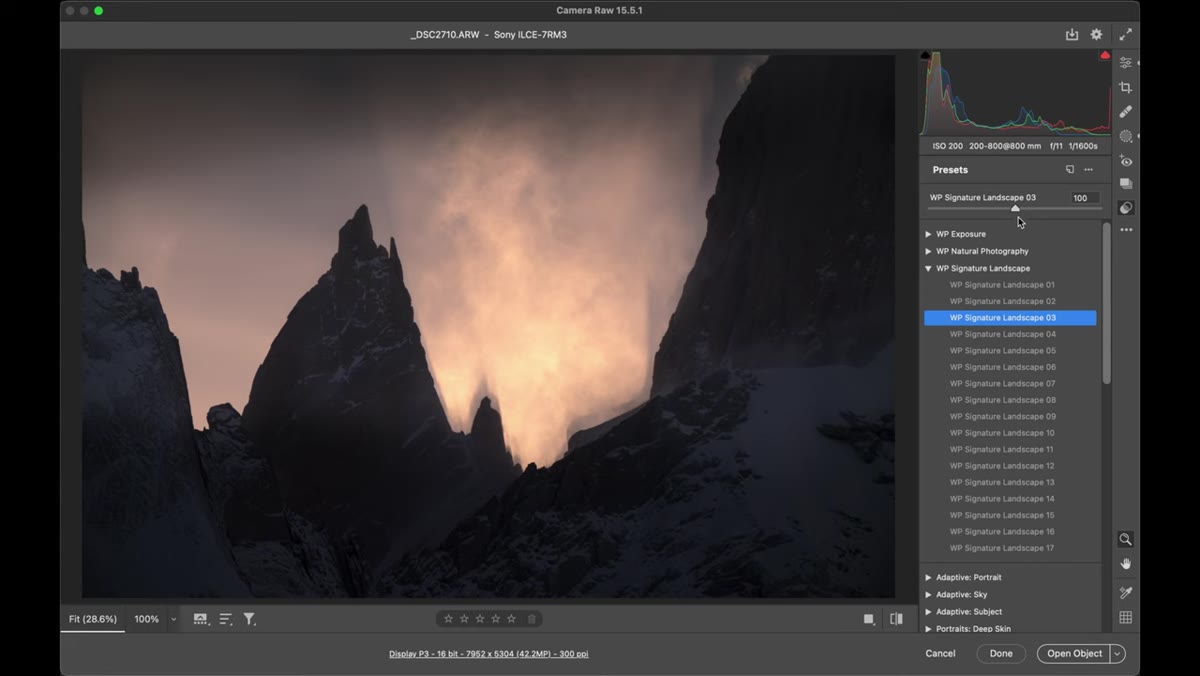The image size is (1200, 676).
Task: Expand the Adaptive: Portrait group
Action: click(928, 577)
